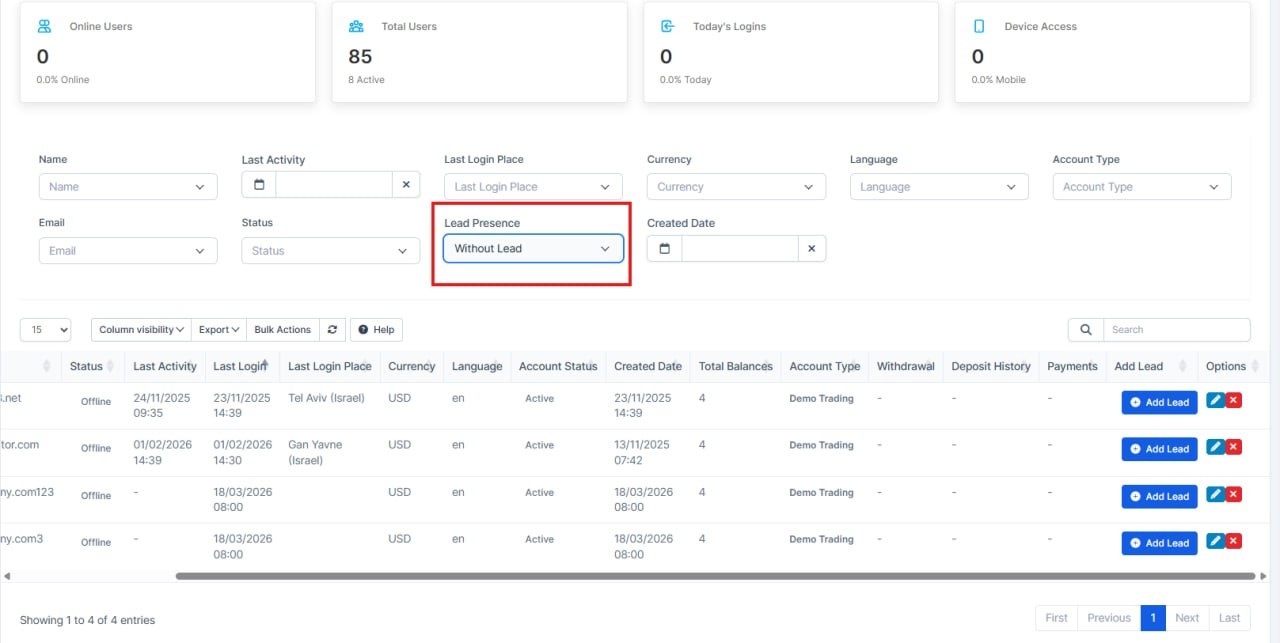This screenshot has height=643, width=1280.
Task: Click edit pencil icon in last row
Action: pyautogui.click(x=1215, y=541)
